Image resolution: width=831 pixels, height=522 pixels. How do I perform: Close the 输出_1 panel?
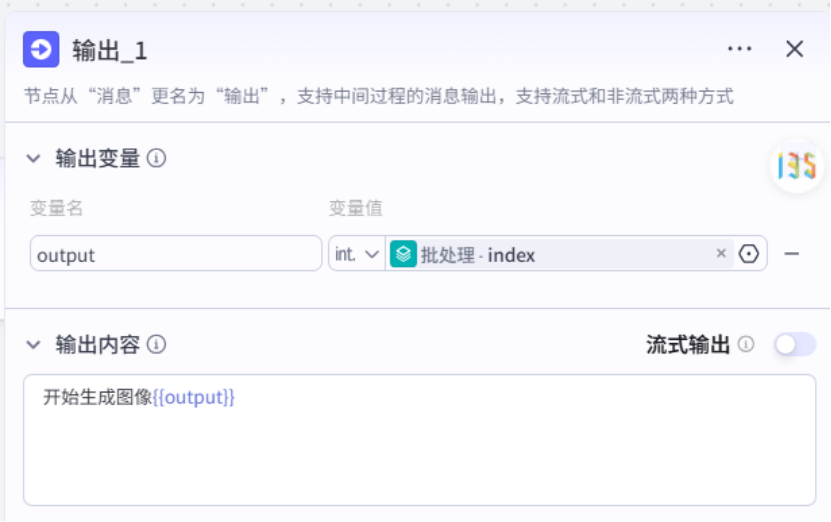(x=794, y=49)
